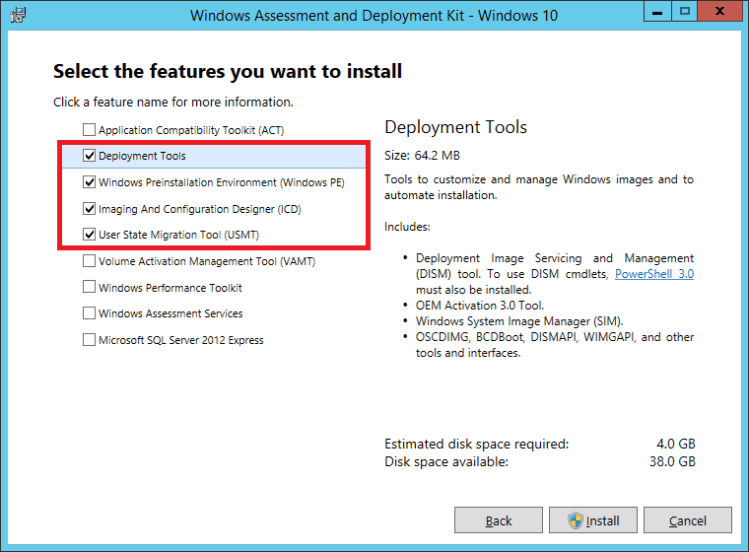Tick the Windows Performance Toolkit checkbox
Viewport: 749px width, 552px height.
90,288
